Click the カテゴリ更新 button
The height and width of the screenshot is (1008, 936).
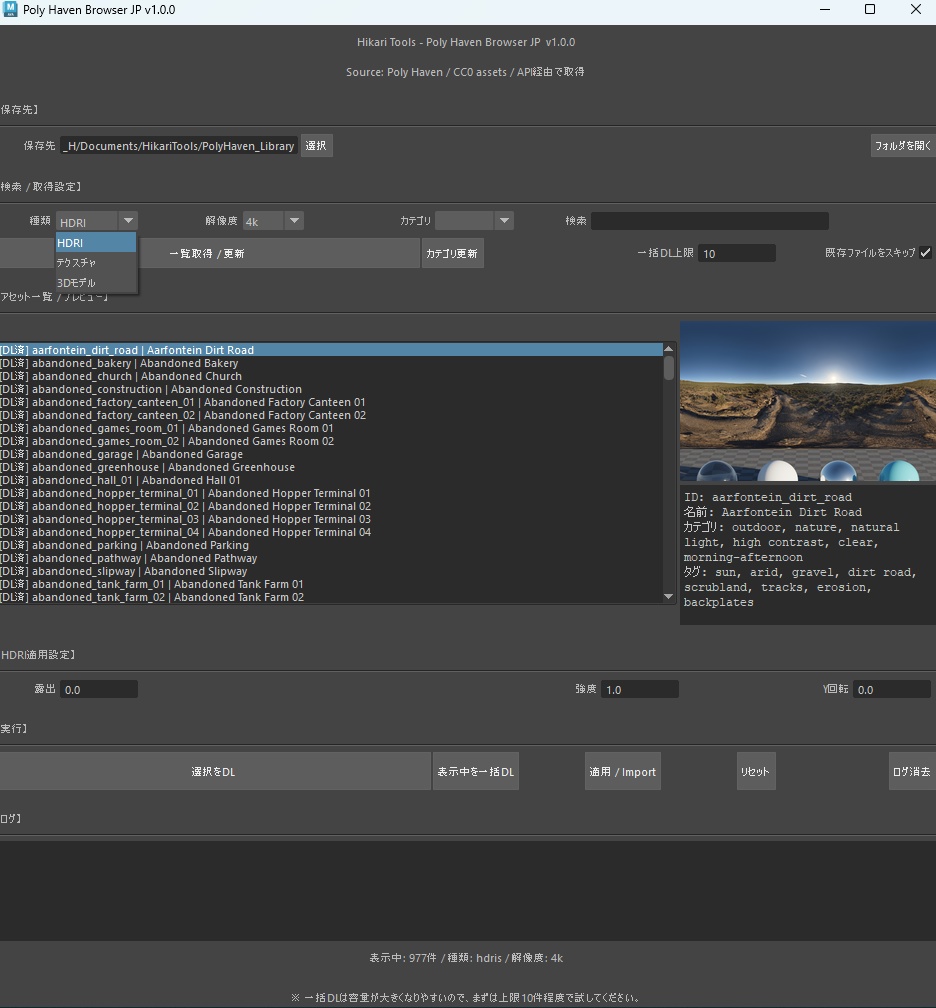(453, 253)
